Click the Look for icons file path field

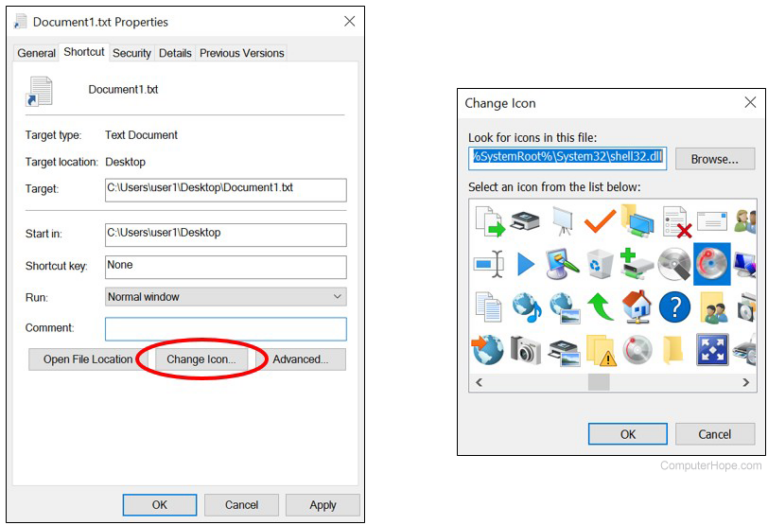[x=567, y=158]
